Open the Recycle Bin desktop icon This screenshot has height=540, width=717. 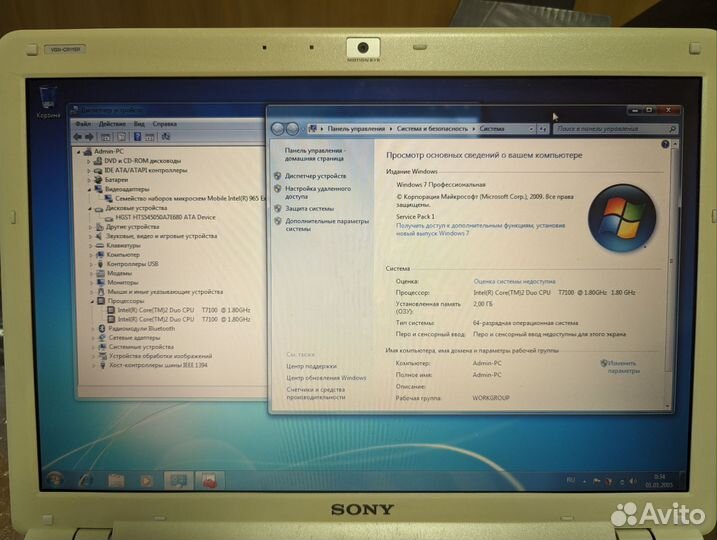(x=47, y=100)
